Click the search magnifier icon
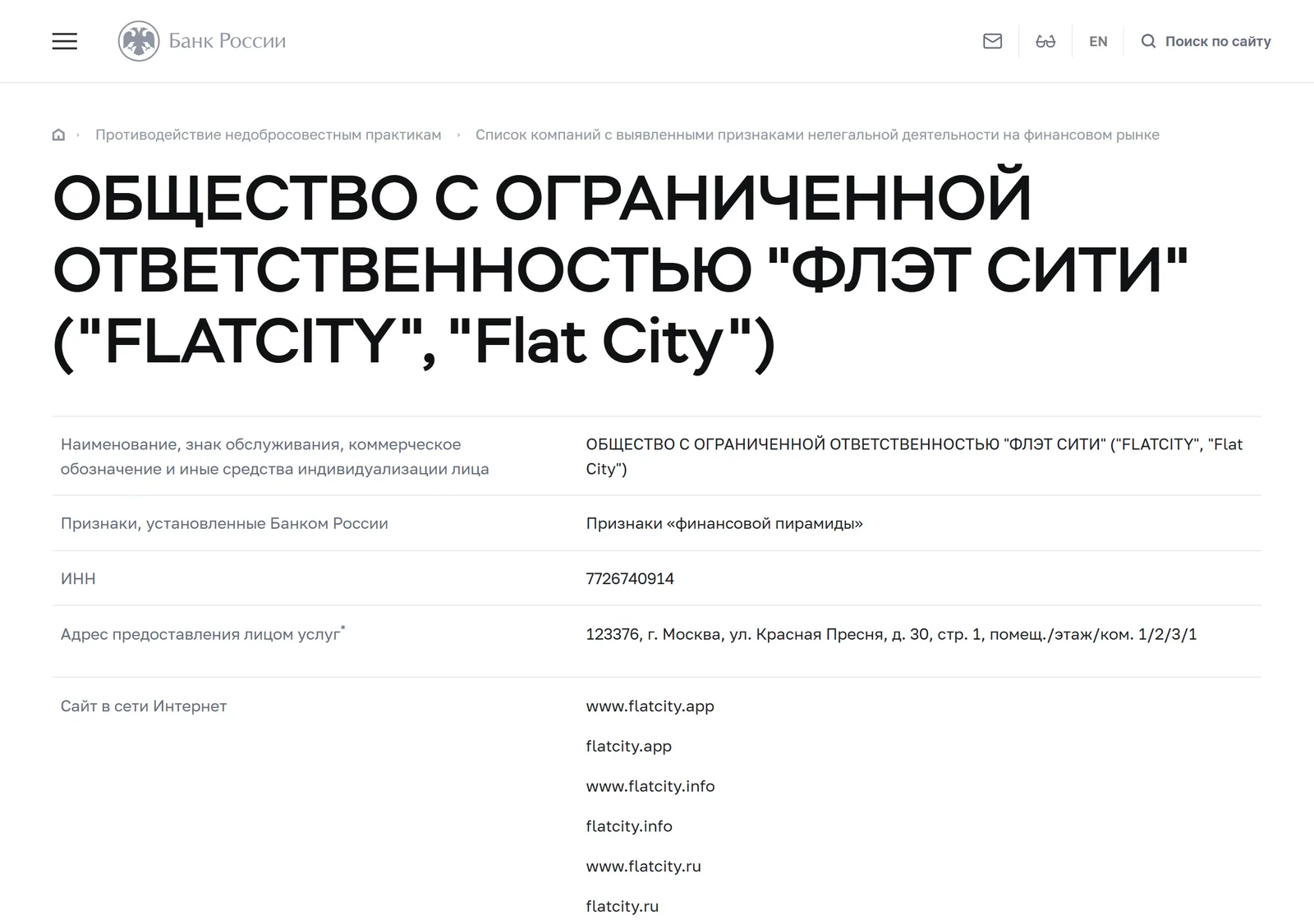 tap(1148, 41)
